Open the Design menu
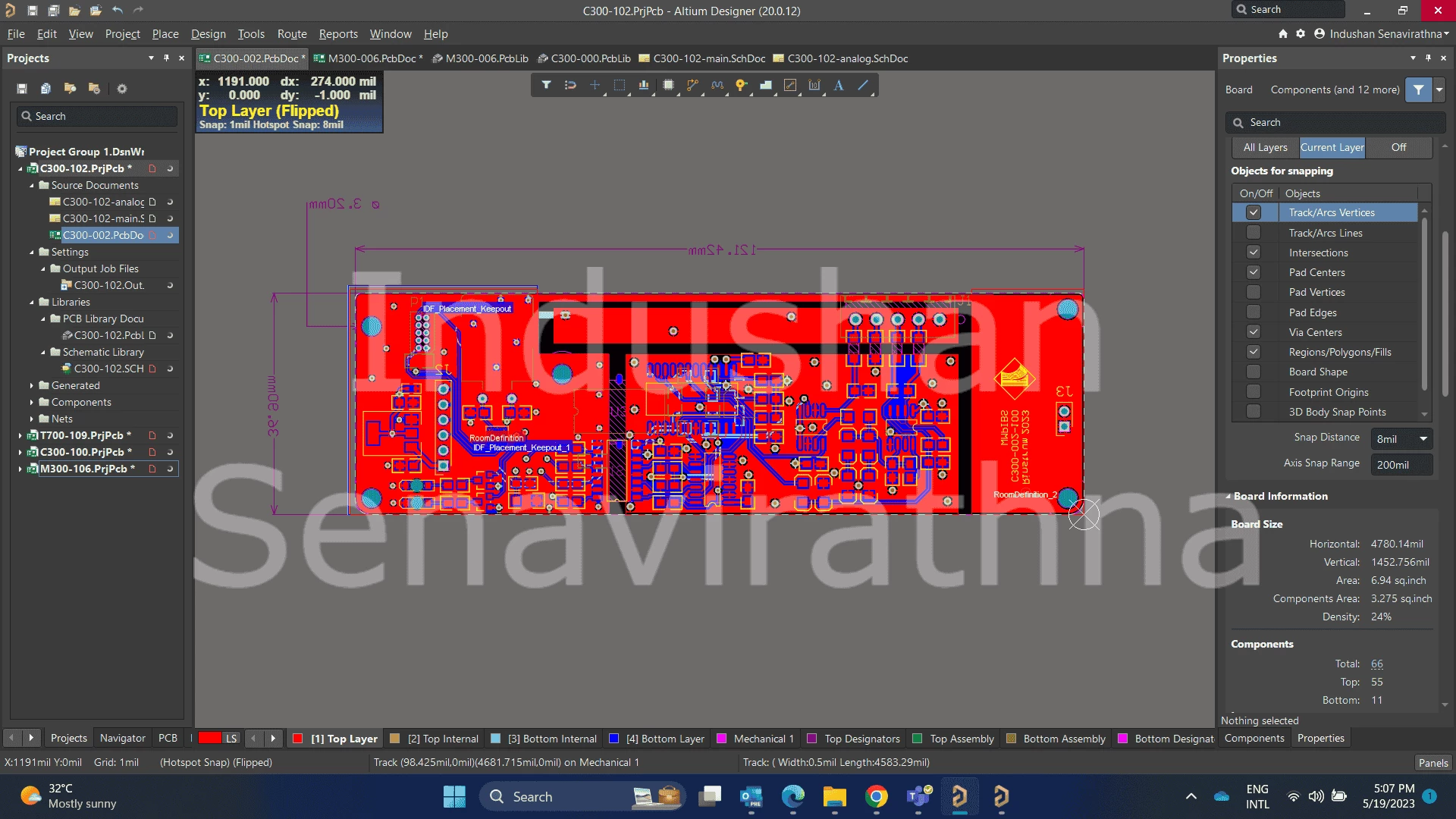 pos(208,34)
